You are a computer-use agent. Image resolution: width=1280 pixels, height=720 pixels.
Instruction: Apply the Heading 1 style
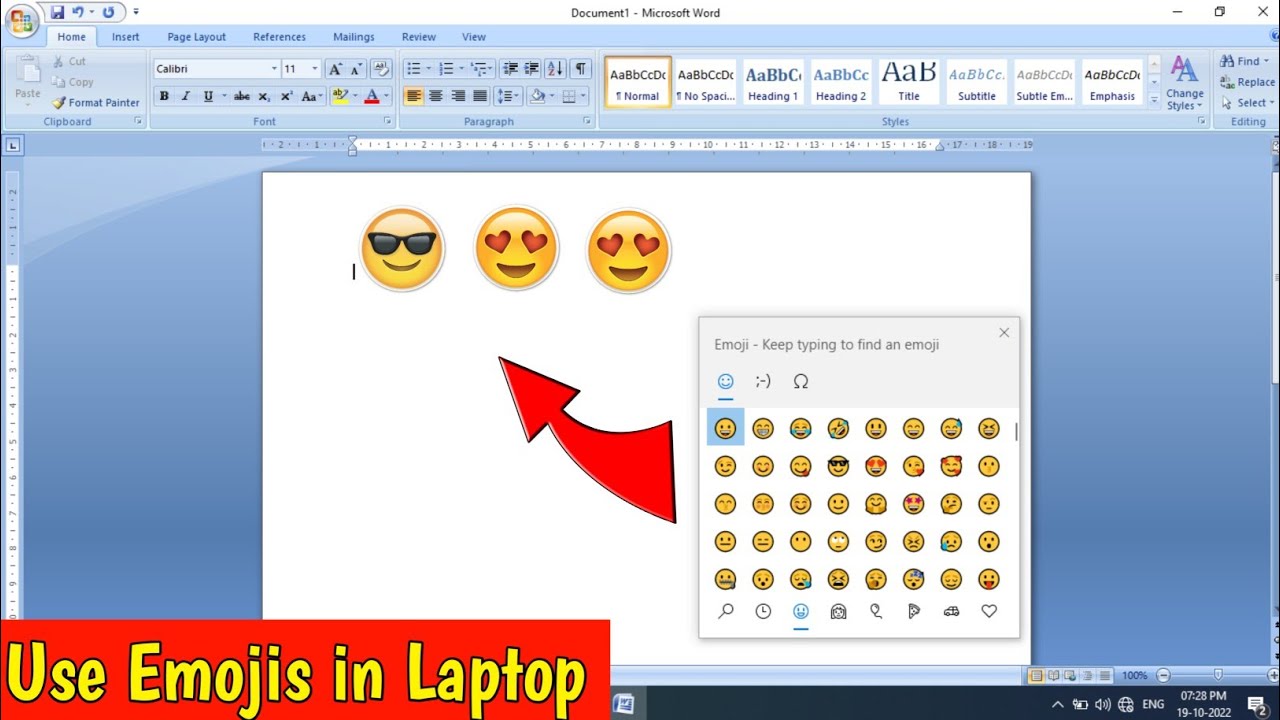tap(773, 81)
